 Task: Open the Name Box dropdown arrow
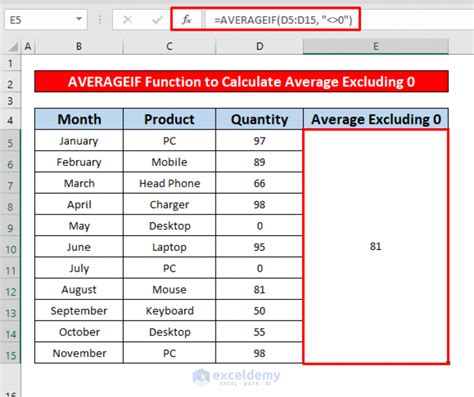click(79, 19)
